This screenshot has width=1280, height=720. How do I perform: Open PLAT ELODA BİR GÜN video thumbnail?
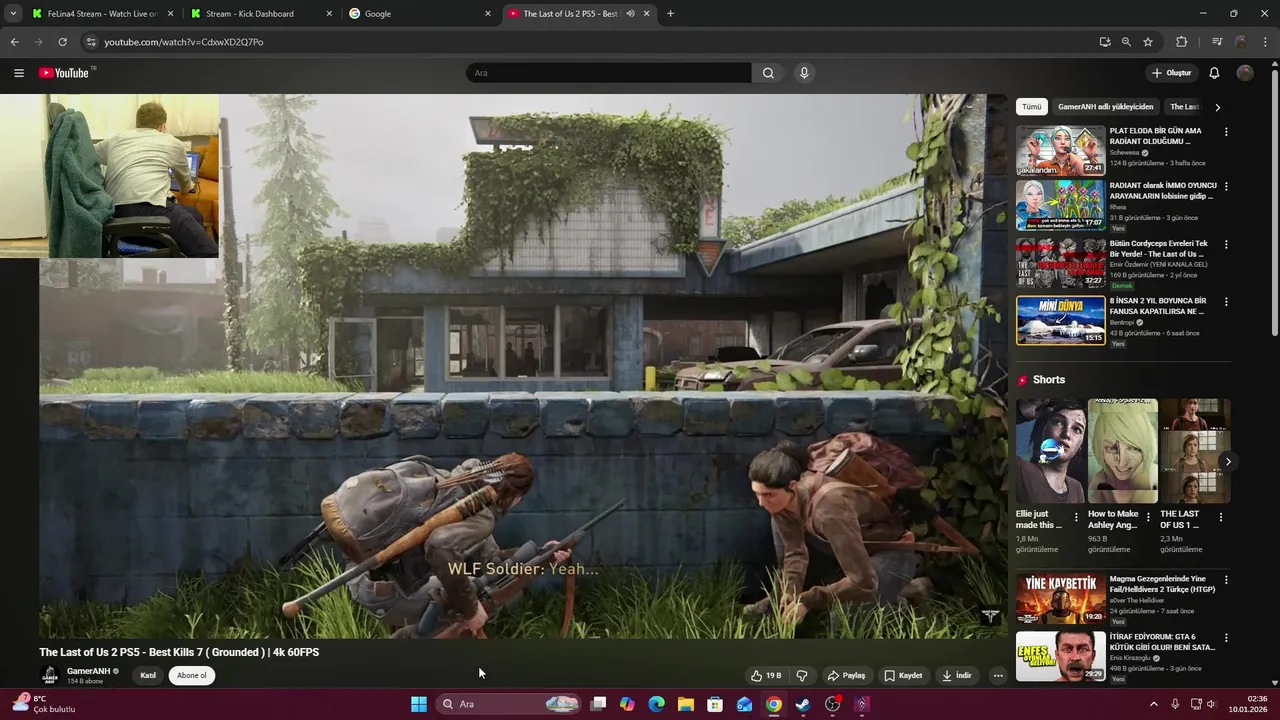1061,150
